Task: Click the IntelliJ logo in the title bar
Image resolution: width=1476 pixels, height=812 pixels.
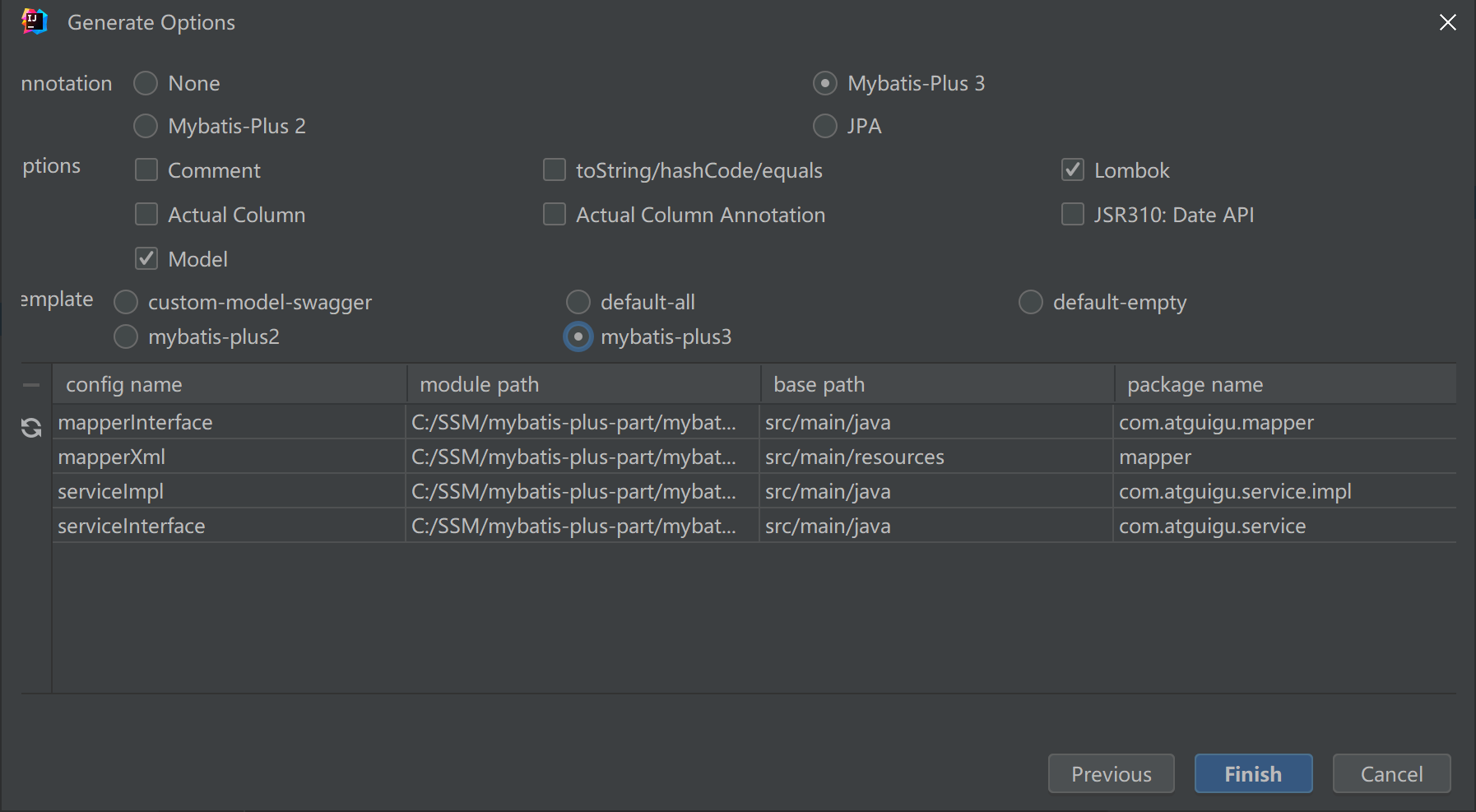Action: (35, 22)
